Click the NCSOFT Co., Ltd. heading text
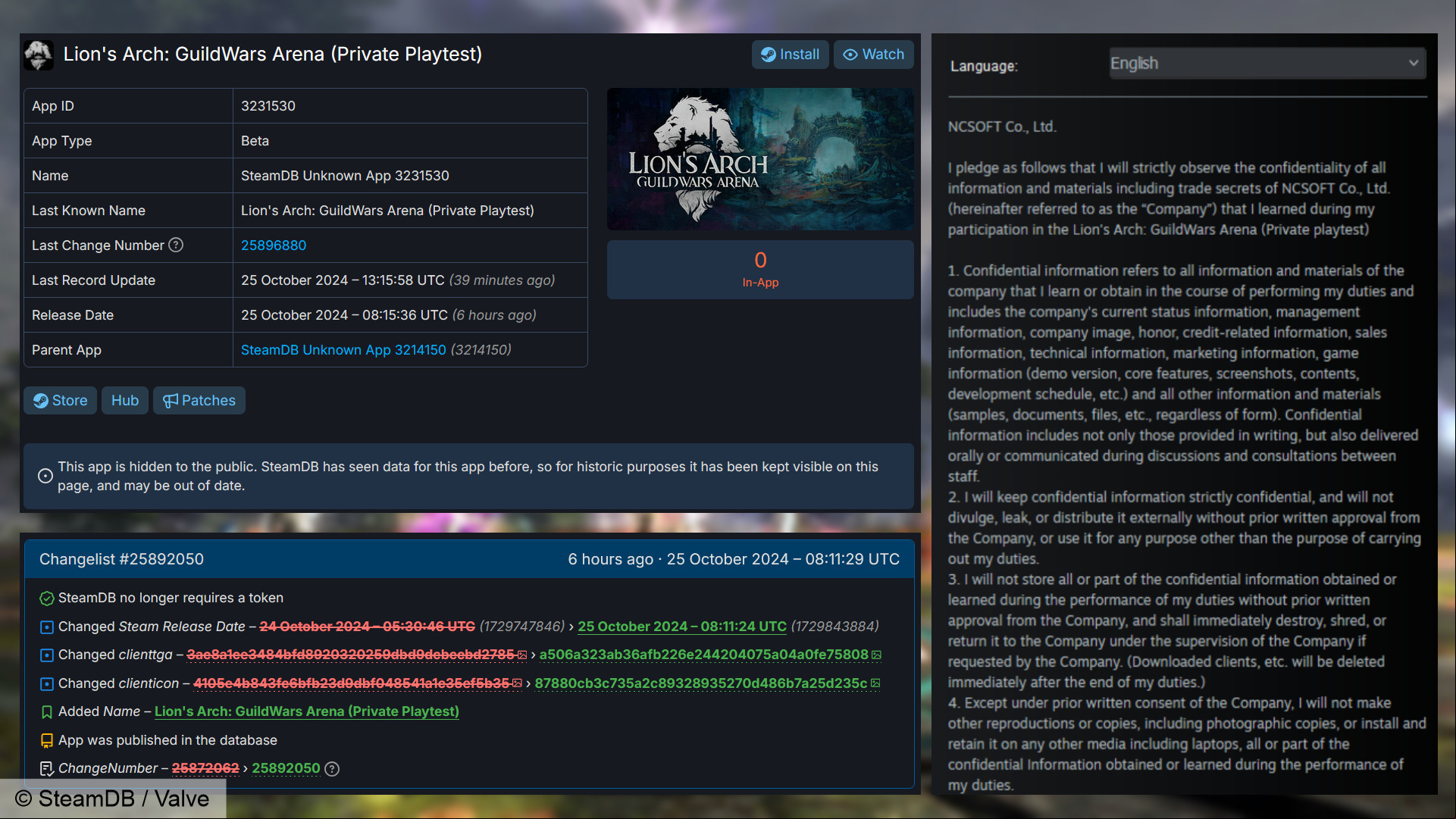 [1001, 127]
